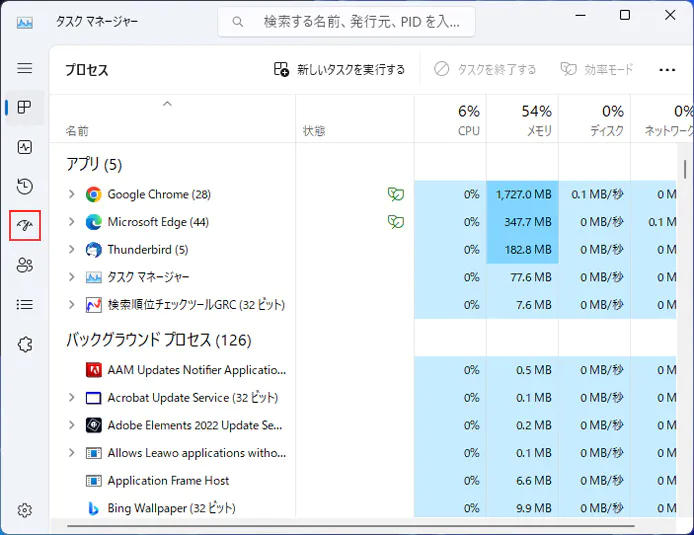Open the Performance page in sidebar
Image resolution: width=694 pixels, height=535 pixels.
click(25, 147)
